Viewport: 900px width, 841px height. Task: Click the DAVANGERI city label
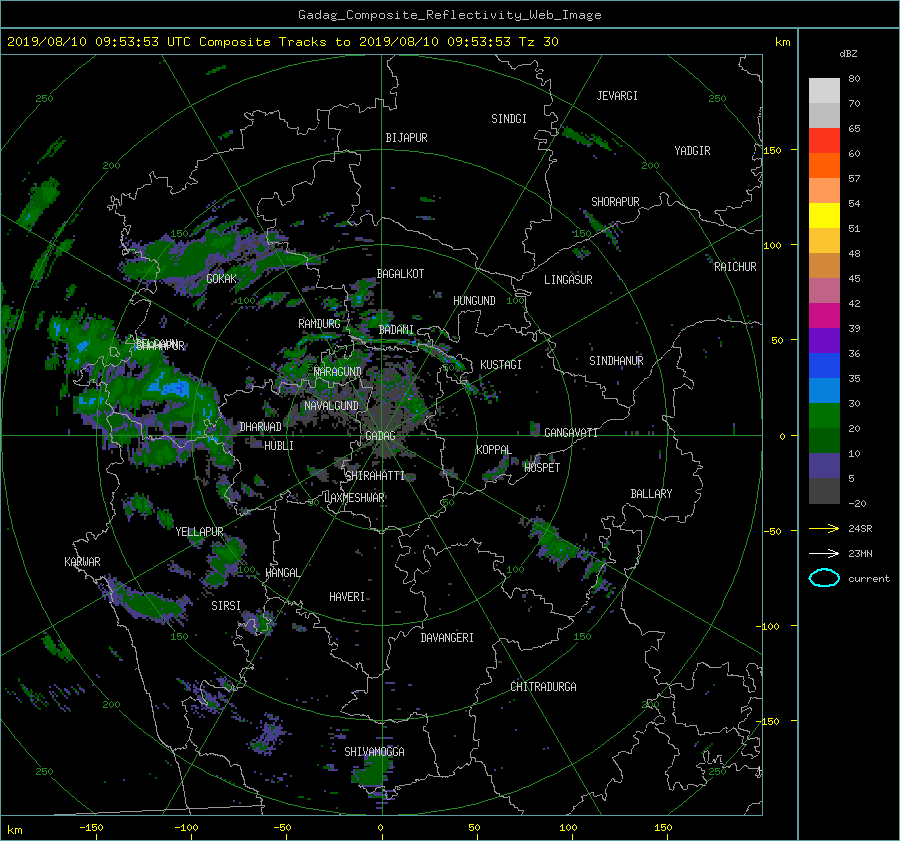click(447, 638)
